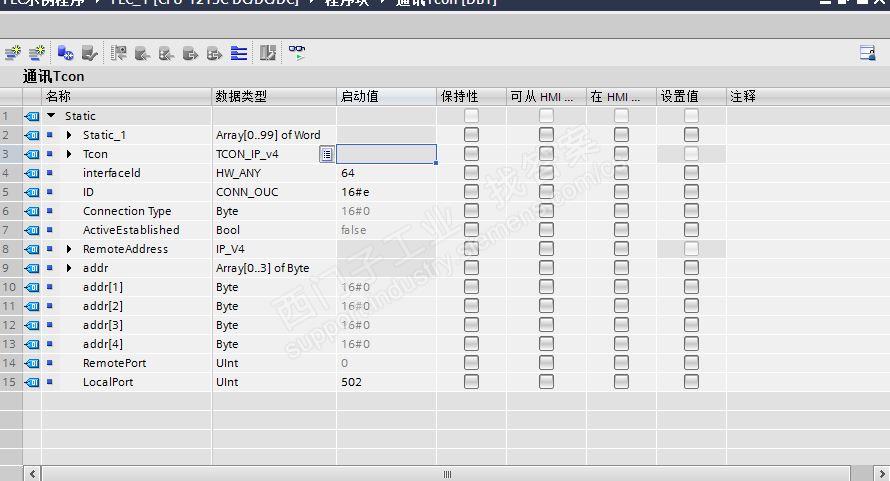Toggle 保持性 checkbox for addr[4] row

click(x=471, y=344)
